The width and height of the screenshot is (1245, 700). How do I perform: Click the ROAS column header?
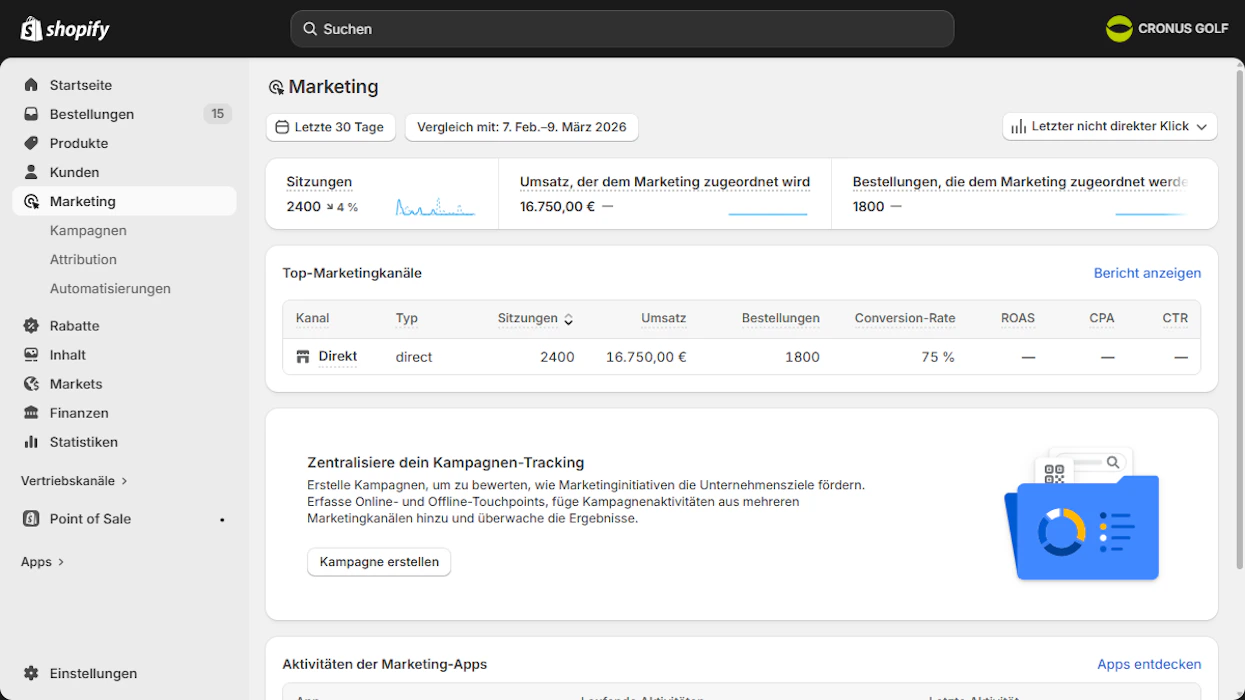click(x=1018, y=318)
